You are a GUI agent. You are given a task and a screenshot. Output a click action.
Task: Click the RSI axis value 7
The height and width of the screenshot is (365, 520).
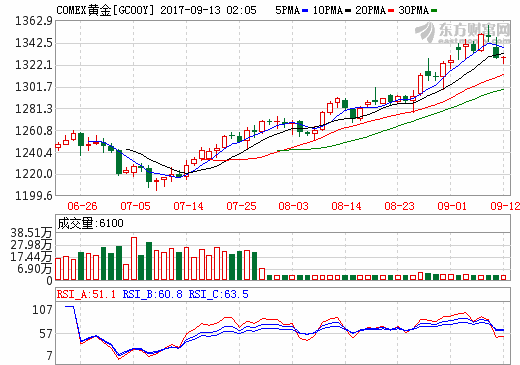pyautogui.click(x=49, y=356)
